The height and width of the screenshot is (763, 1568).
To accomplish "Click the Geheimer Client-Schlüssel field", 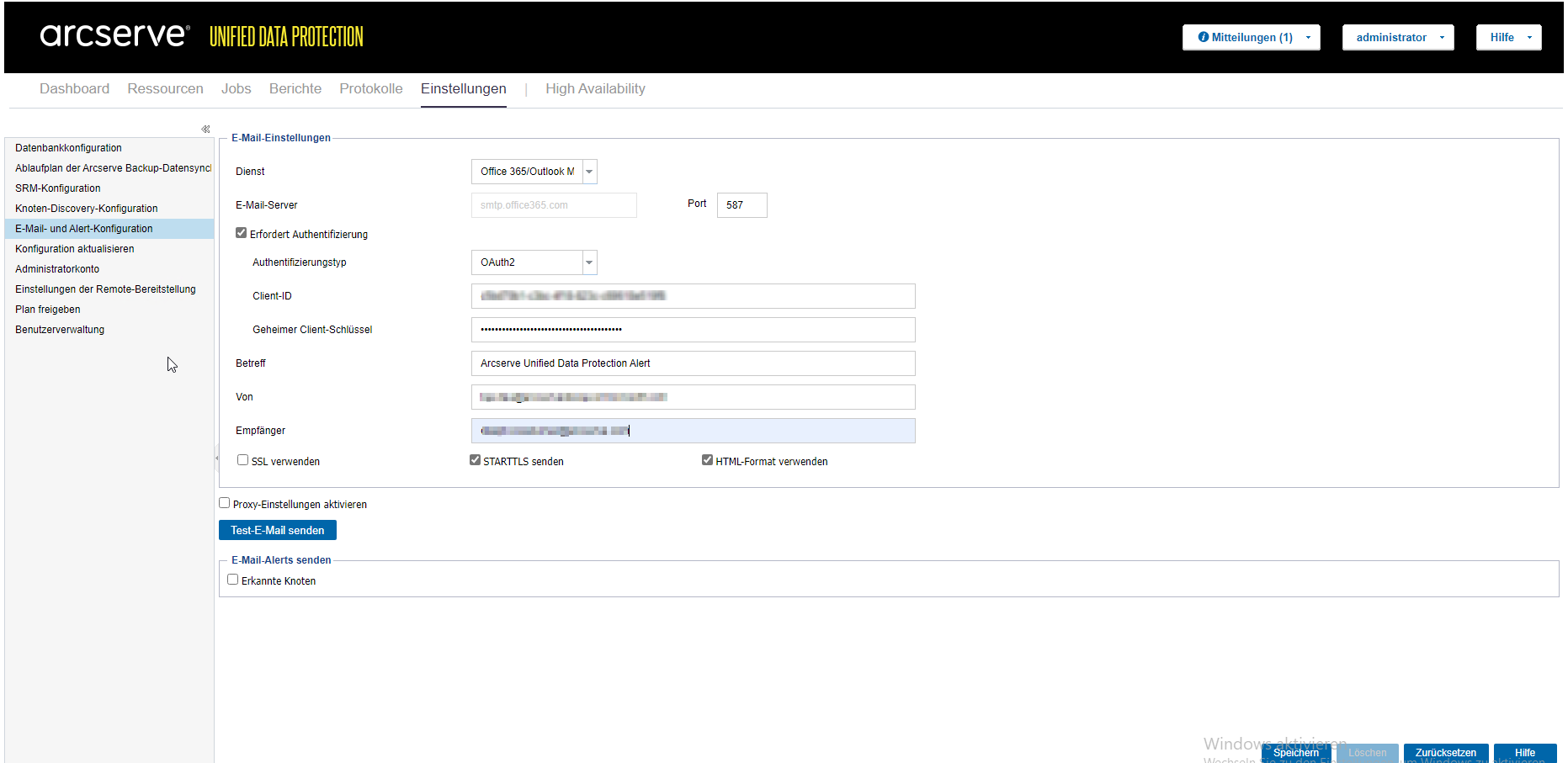I will click(694, 330).
